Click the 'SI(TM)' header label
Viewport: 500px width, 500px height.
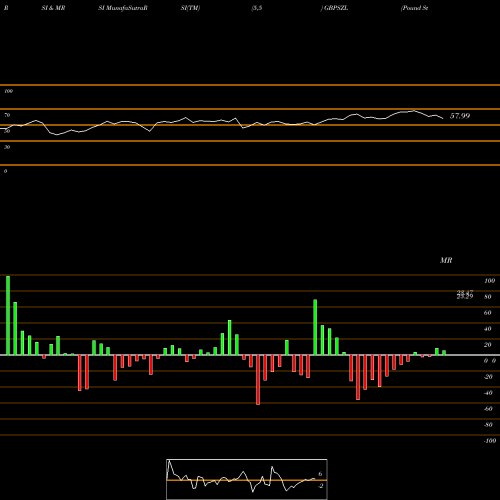(190, 8)
